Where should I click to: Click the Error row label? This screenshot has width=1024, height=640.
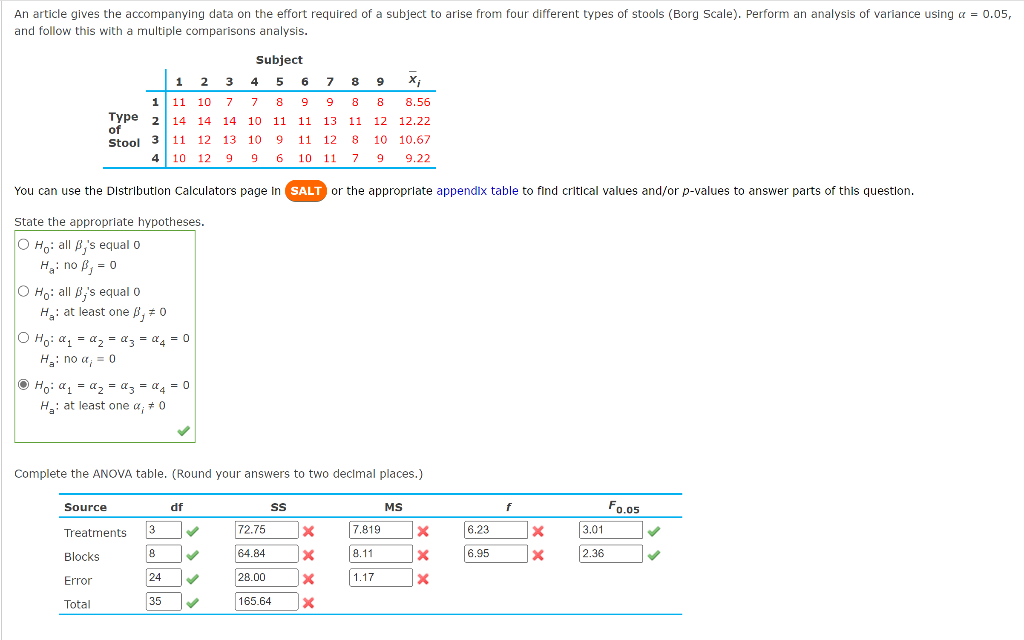pos(78,581)
